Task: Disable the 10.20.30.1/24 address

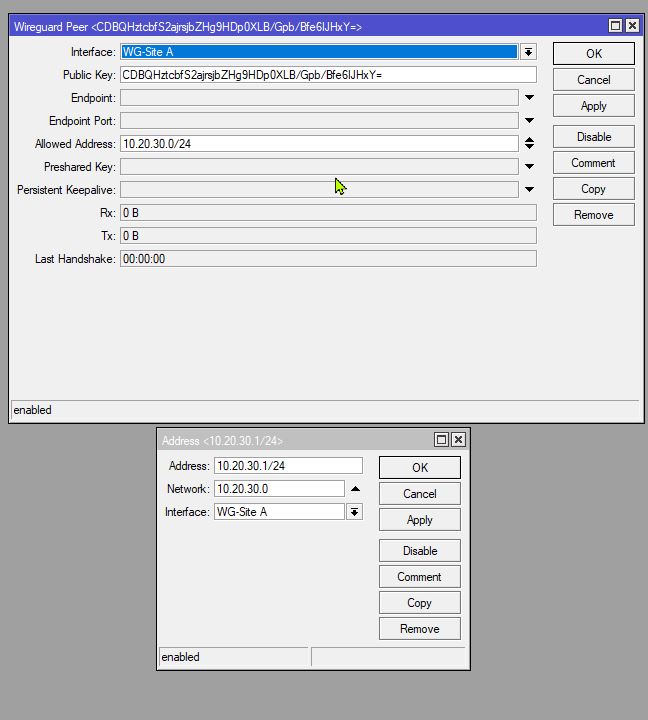Action: (x=420, y=551)
